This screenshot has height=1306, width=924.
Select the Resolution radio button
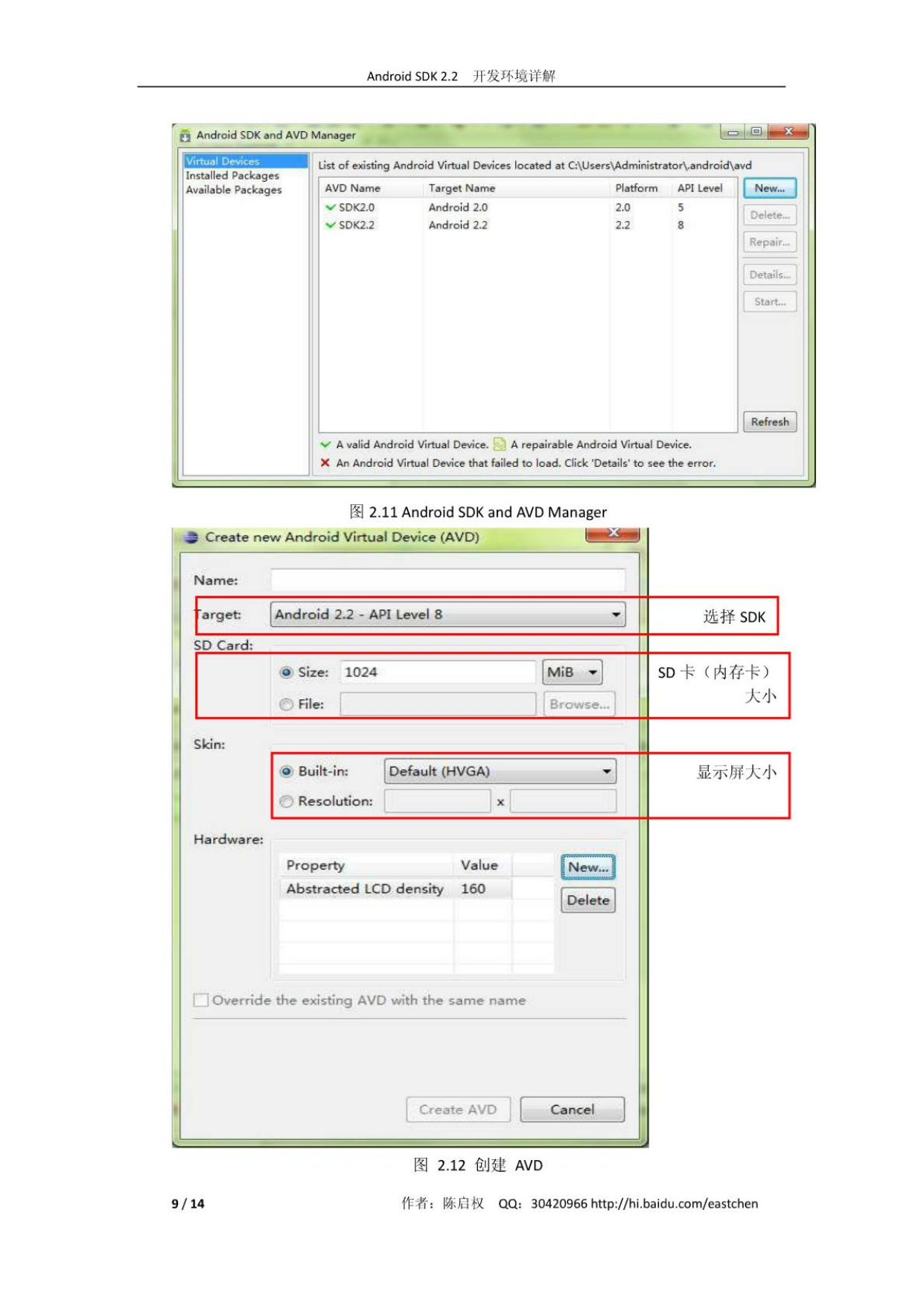click(286, 801)
